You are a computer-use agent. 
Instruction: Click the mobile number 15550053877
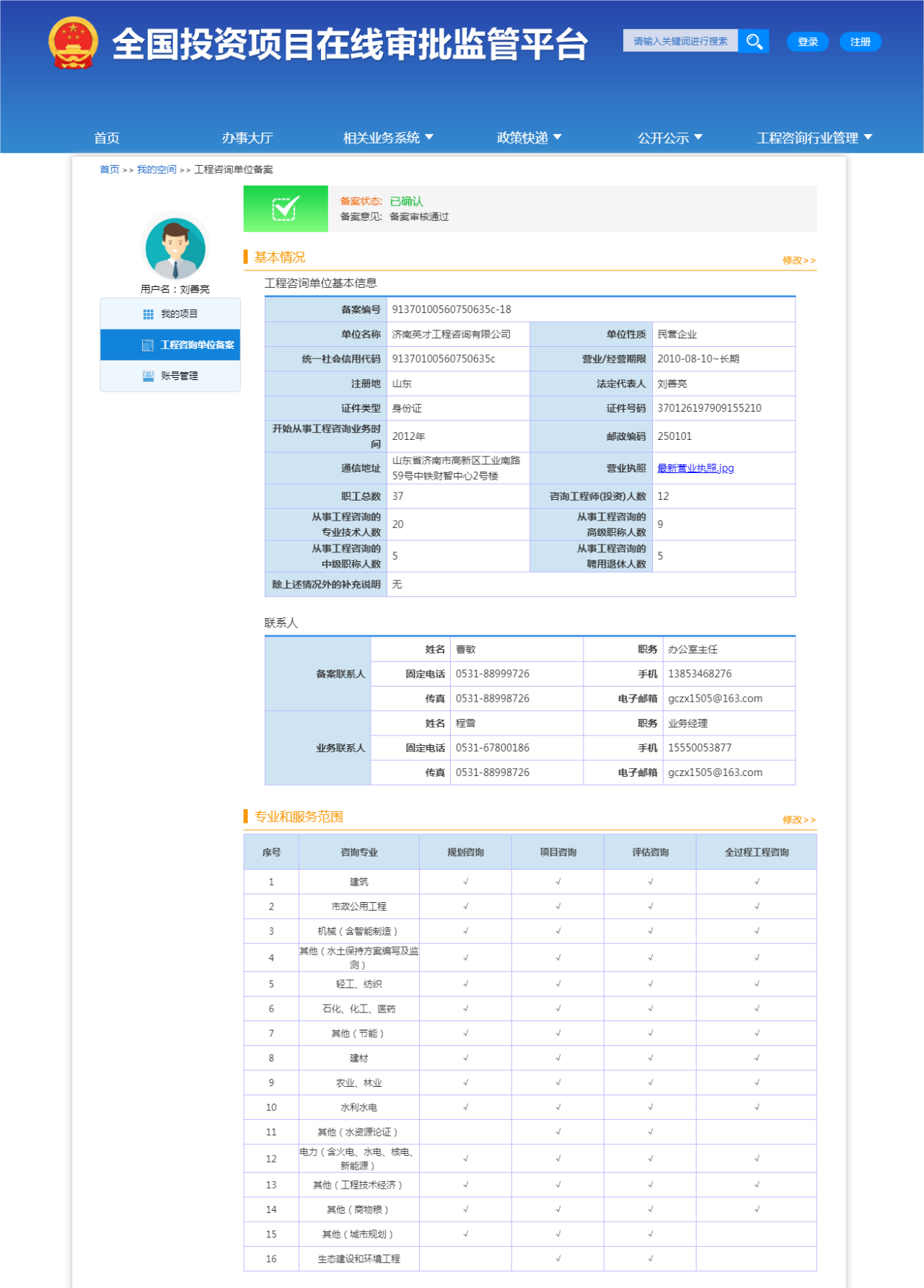pos(700,748)
